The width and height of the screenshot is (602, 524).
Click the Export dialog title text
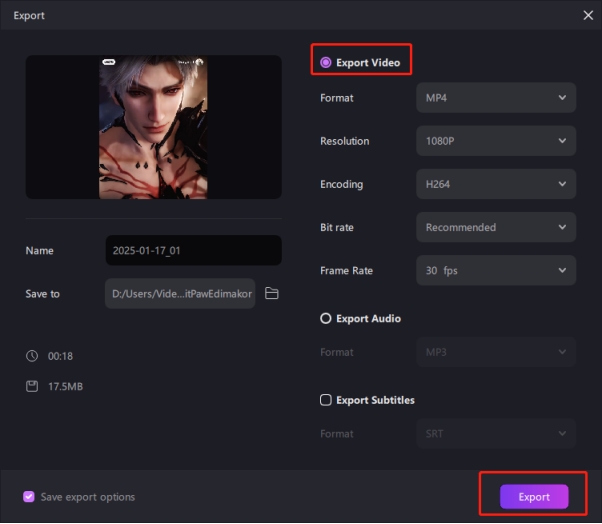click(x=29, y=16)
